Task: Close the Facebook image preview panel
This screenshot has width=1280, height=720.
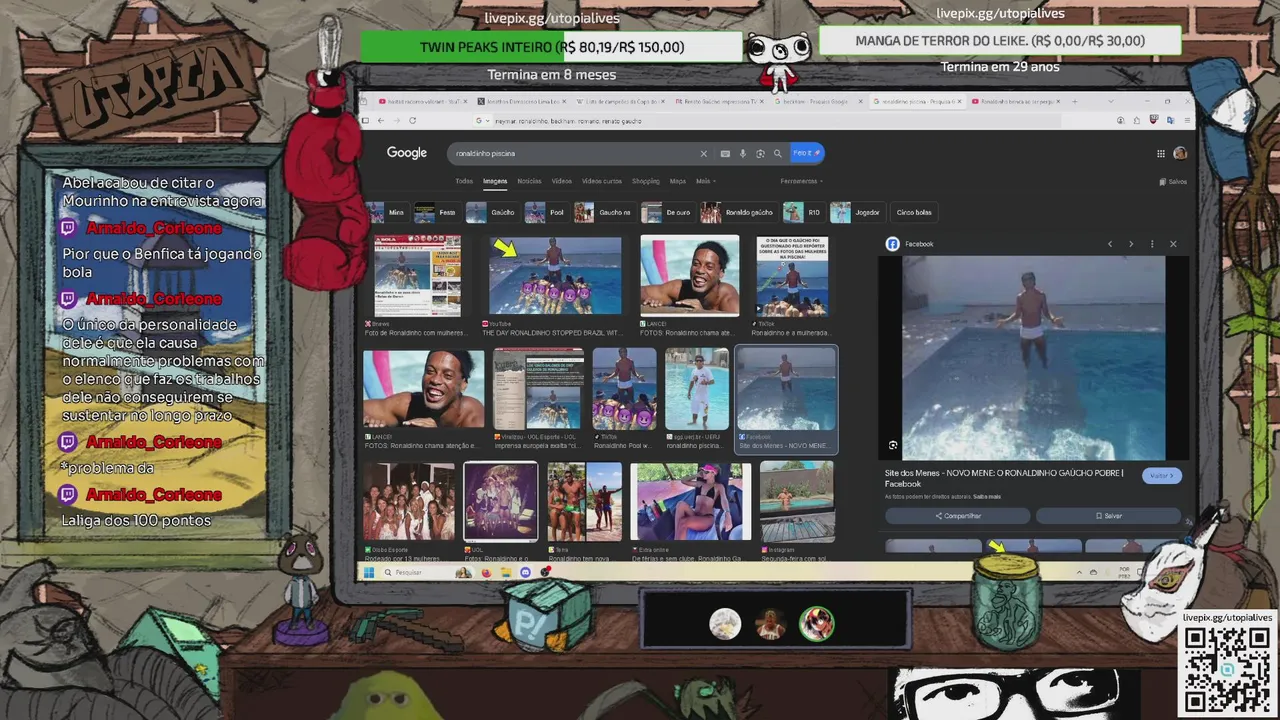Action: tap(1173, 244)
